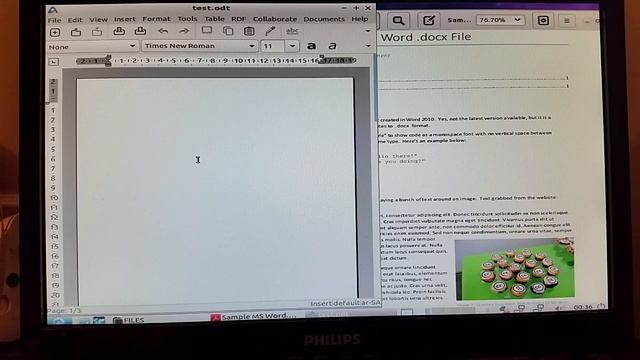Click the Copy toolbar icon
This screenshot has height=360, width=640.
tap(228, 31)
